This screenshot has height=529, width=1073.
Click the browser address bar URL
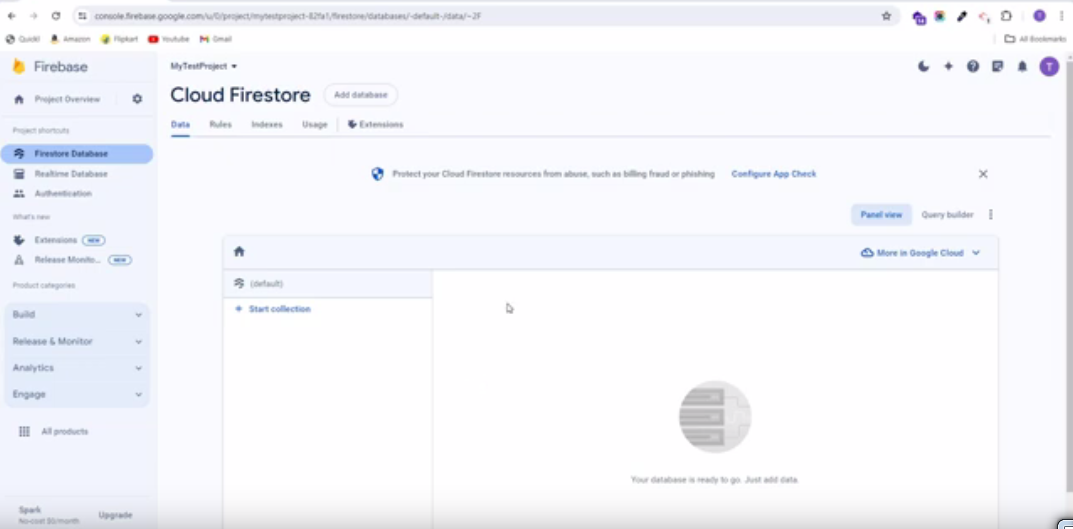click(287, 16)
